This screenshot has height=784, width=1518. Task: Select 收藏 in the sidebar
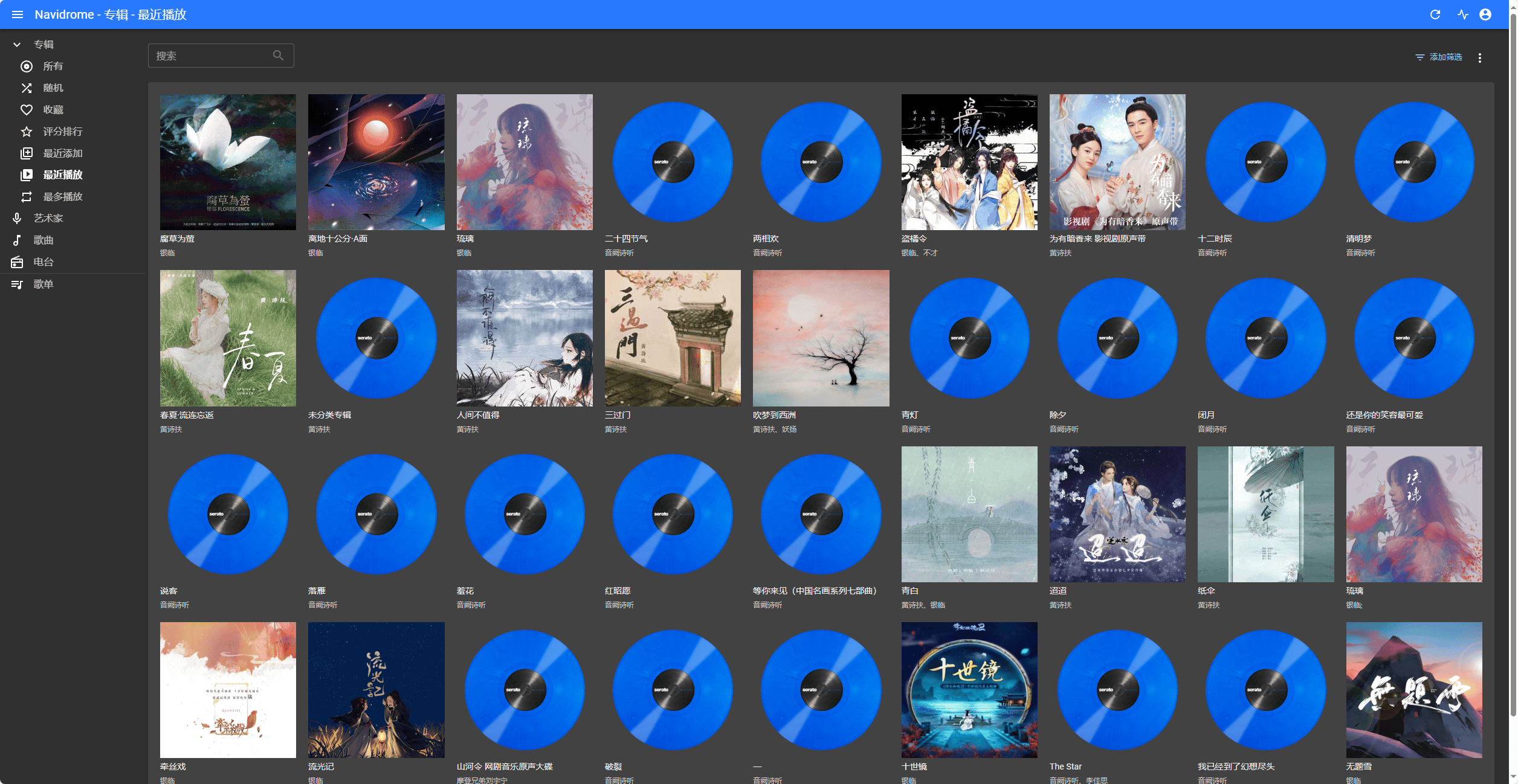click(53, 109)
